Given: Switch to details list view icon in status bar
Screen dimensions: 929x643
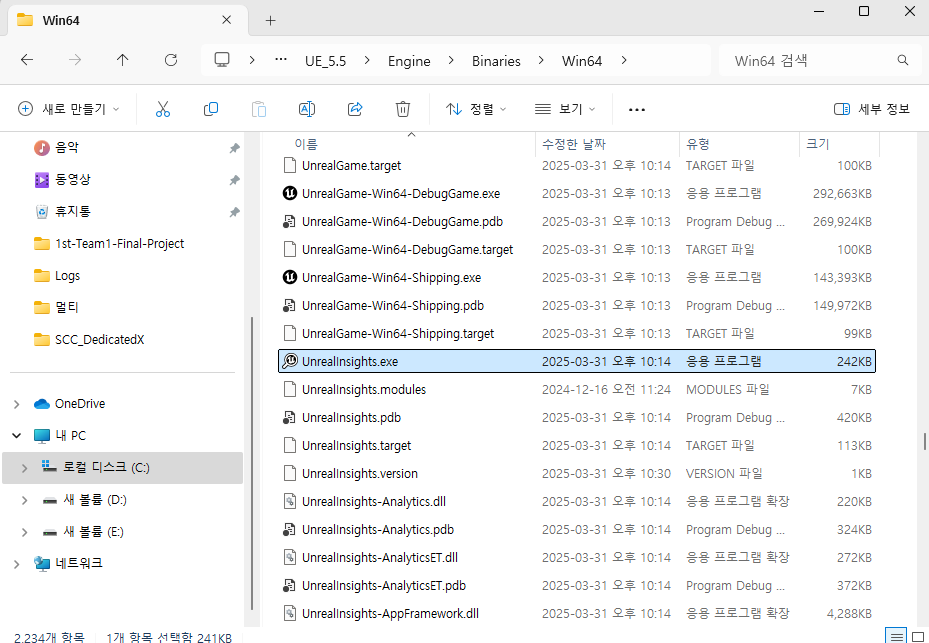Looking at the screenshot, I should (x=896, y=636).
